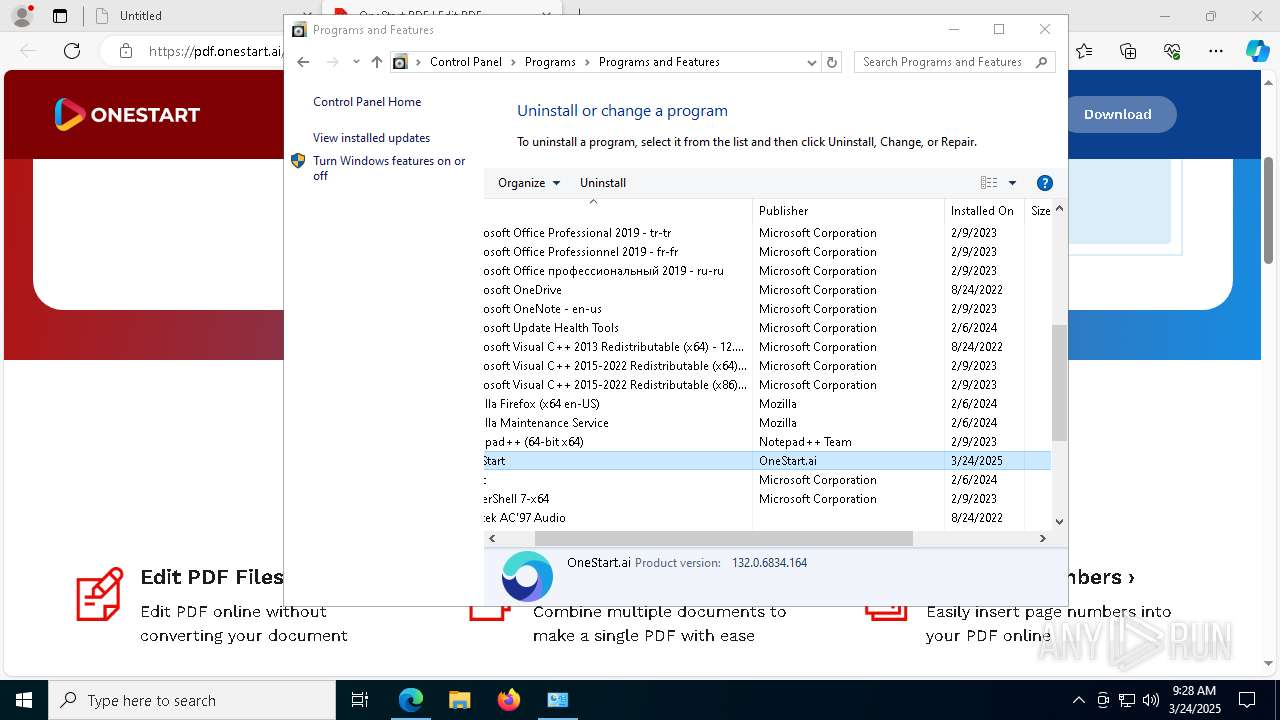The image size is (1280, 720).
Task: Select Visual C++ 2013 Redistributable (x64) row
Action: (767, 347)
